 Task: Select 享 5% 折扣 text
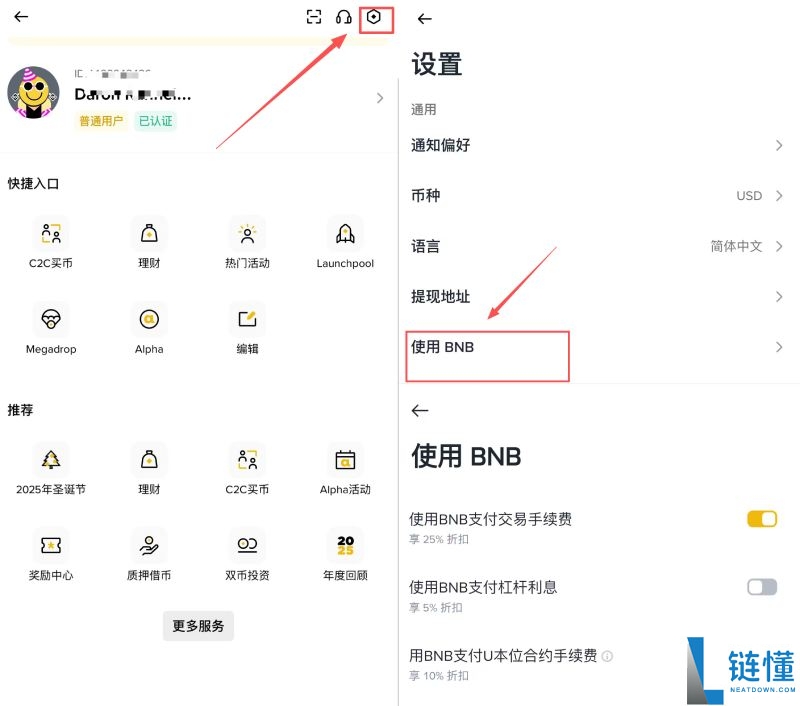point(436,608)
